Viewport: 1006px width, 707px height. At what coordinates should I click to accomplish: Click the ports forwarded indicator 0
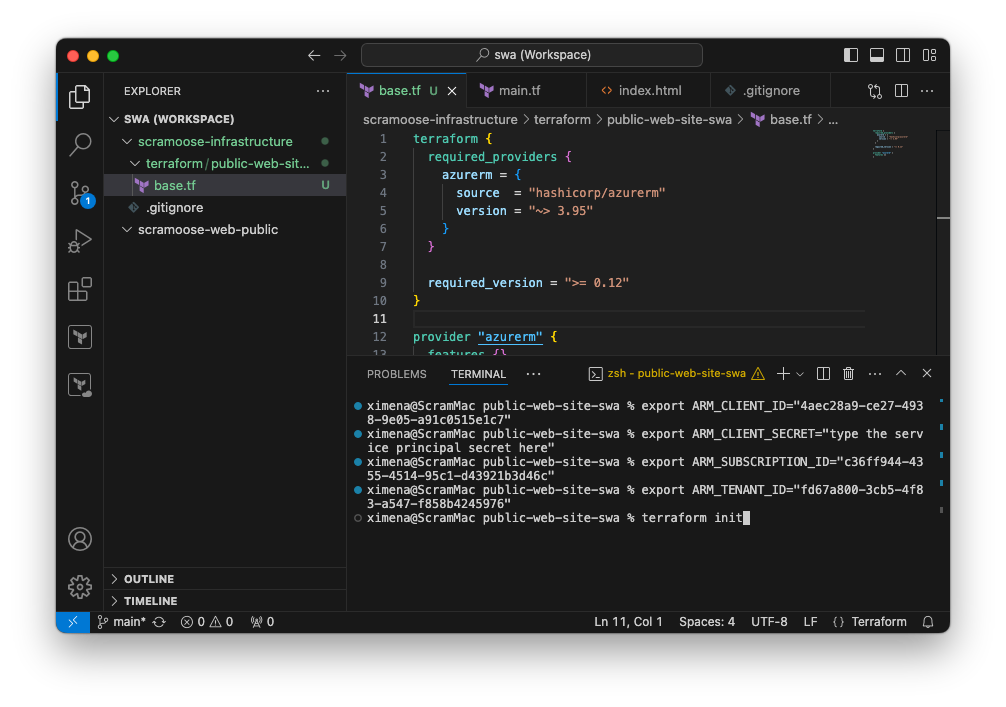pos(262,622)
